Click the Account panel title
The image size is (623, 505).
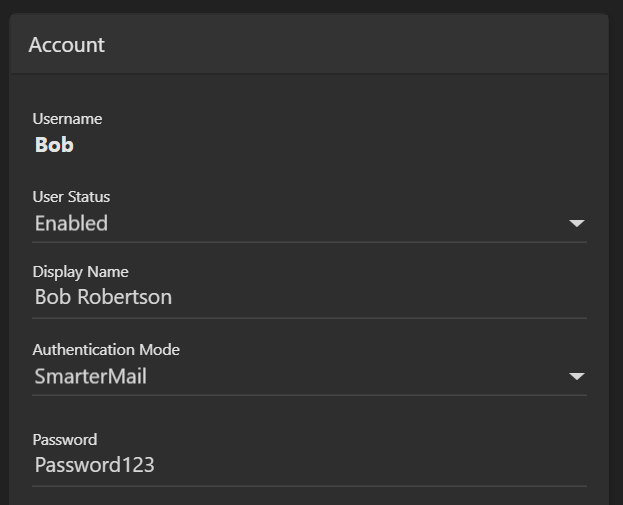click(66, 45)
